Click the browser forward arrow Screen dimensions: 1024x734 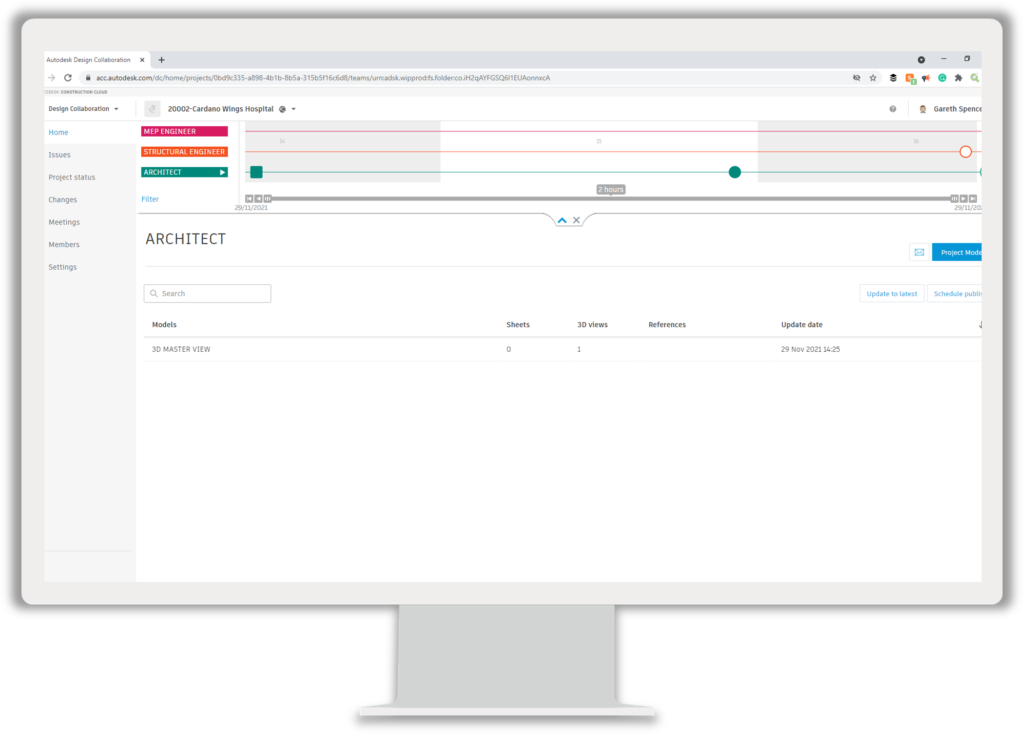[52, 78]
